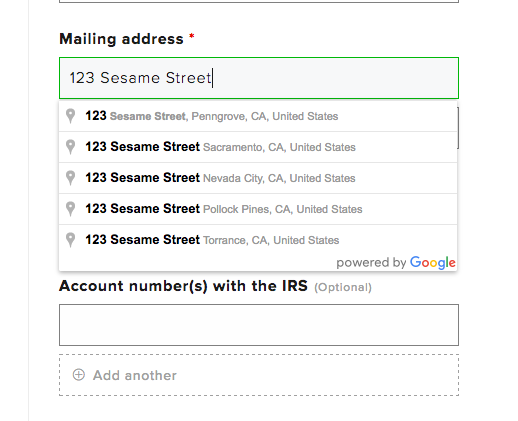Click the Google logo in suggestions footer
The width and height of the screenshot is (518, 421).
click(x=433, y=263)
